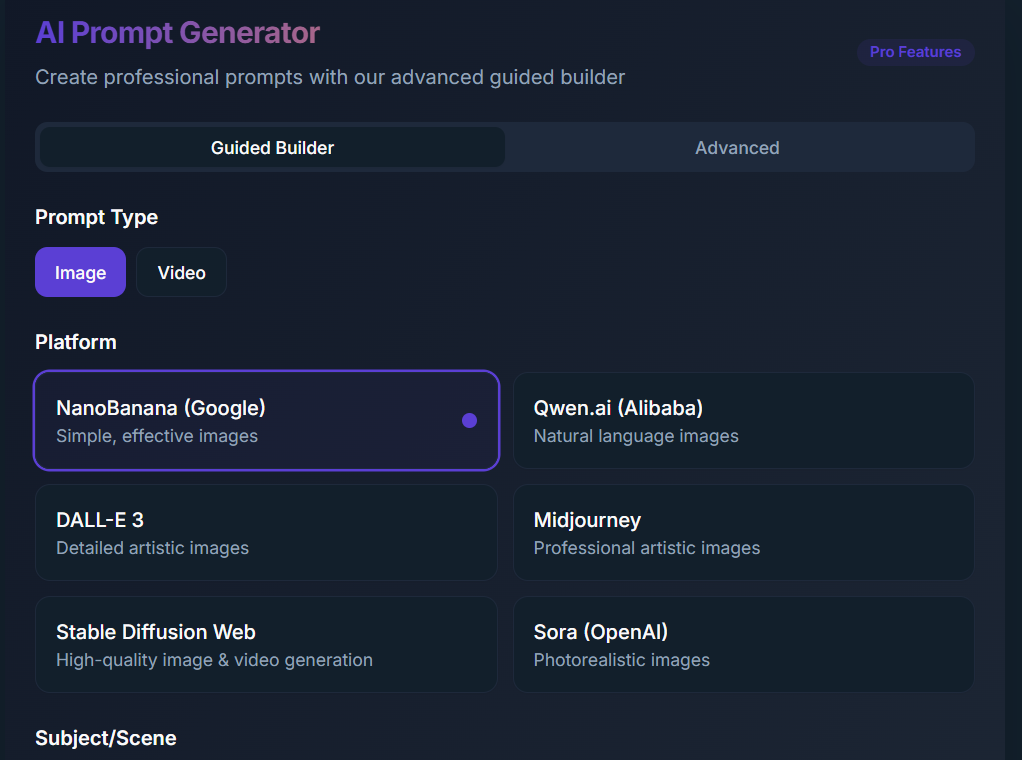
Task: Click the Prompt Type section label
Action: point(96,217)
